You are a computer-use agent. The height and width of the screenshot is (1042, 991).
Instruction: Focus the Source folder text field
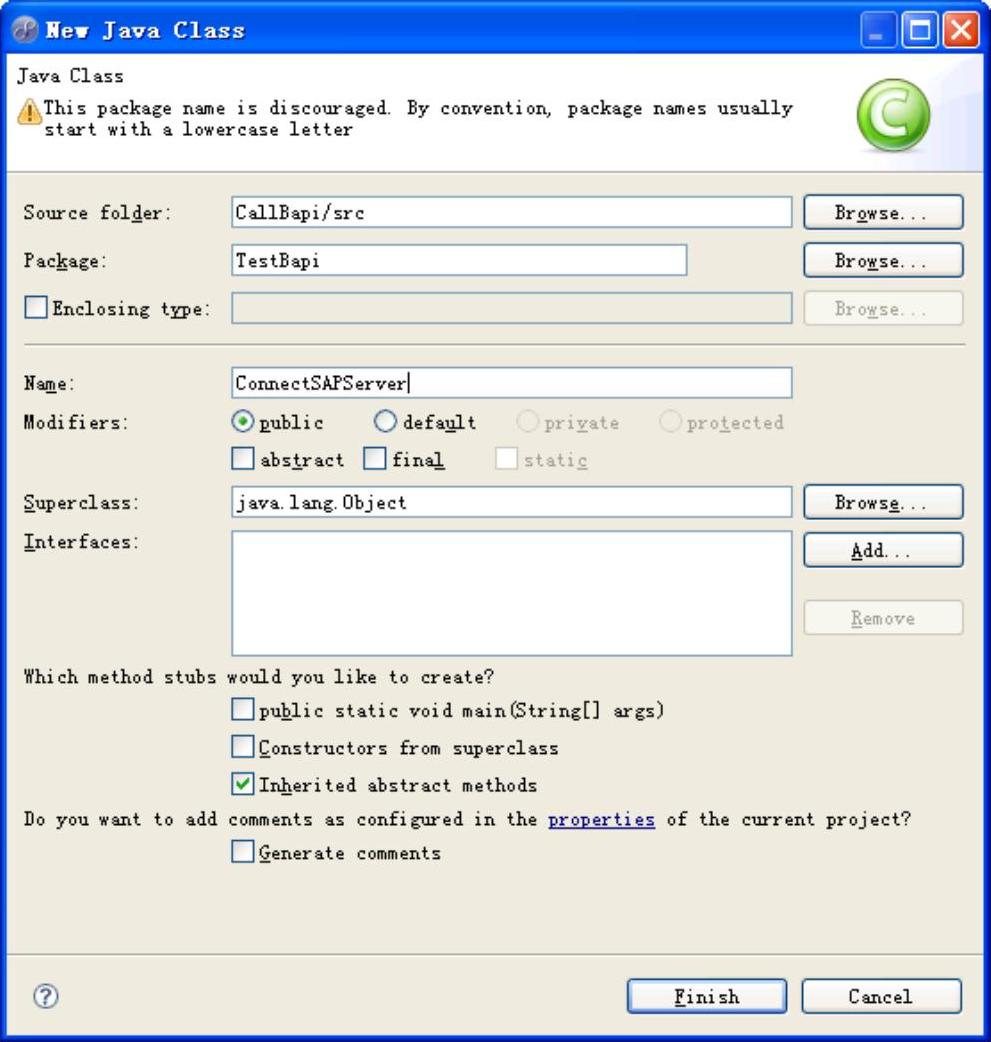coord(512,212)
